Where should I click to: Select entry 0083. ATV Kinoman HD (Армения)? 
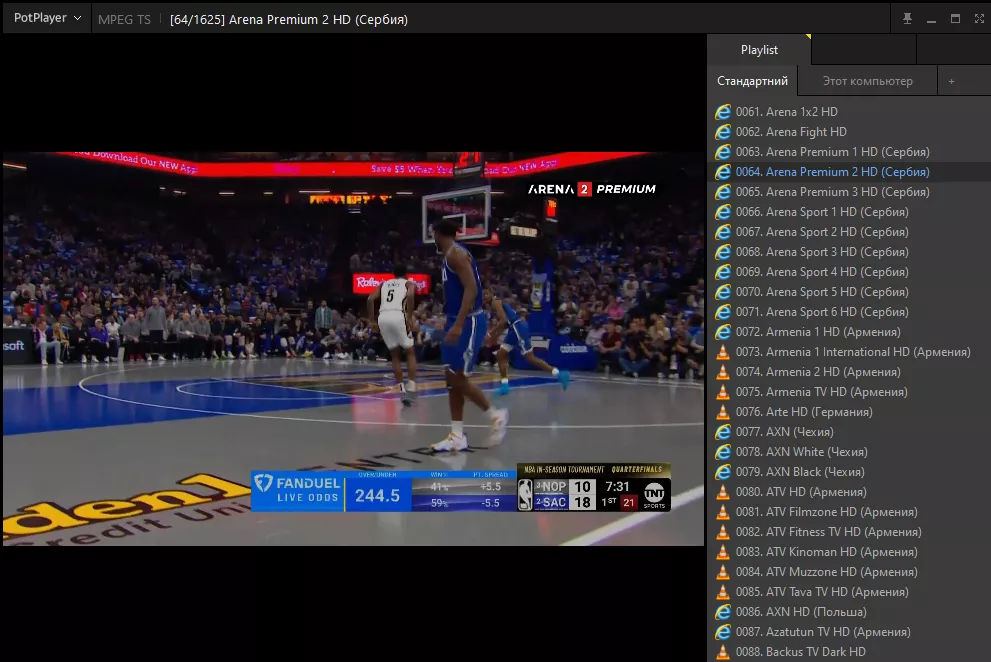point(849,553)
